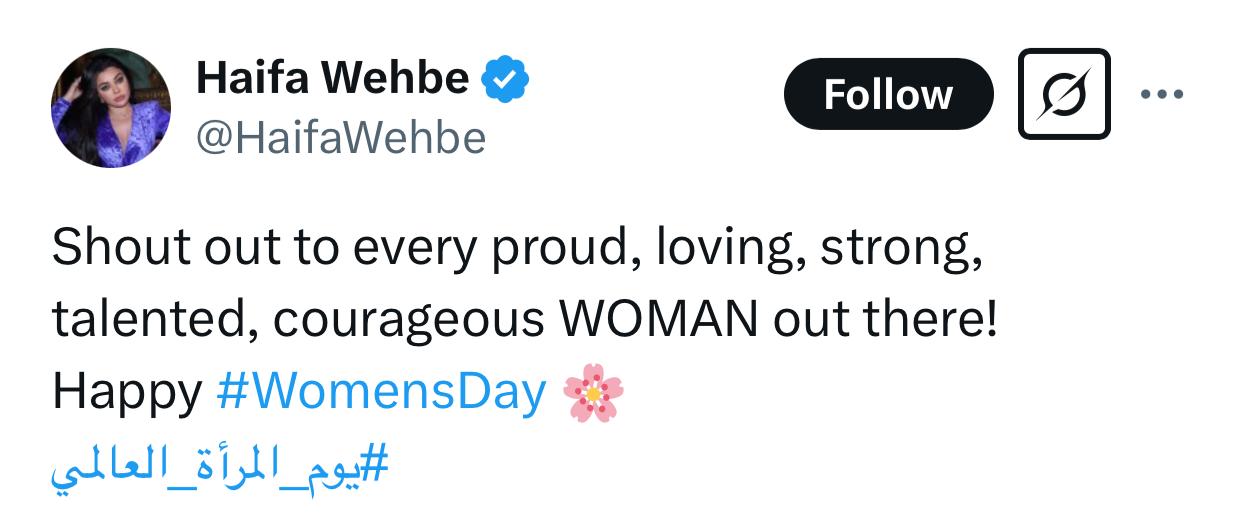Open the Arabic Women's Day hashtag
The image size is (1242, 525).
click(x=219, y=464)
